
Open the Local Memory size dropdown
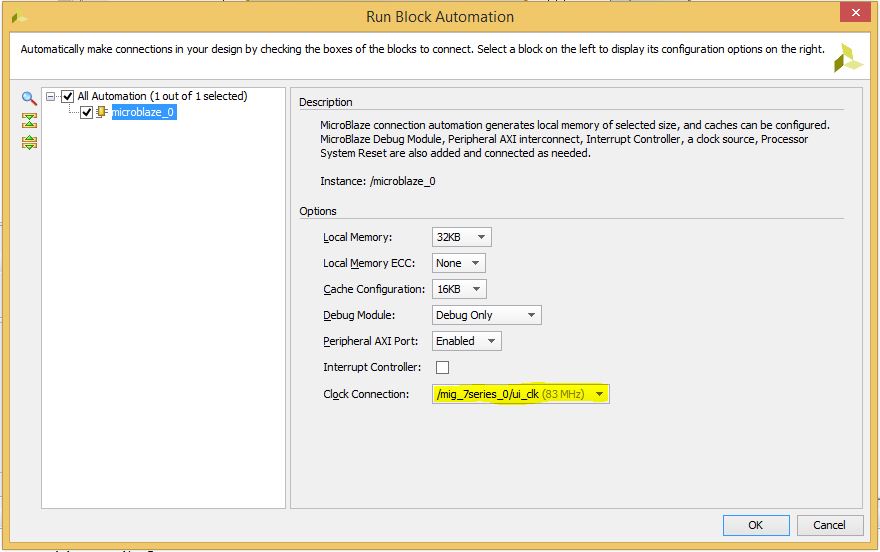tap(462, 237)
